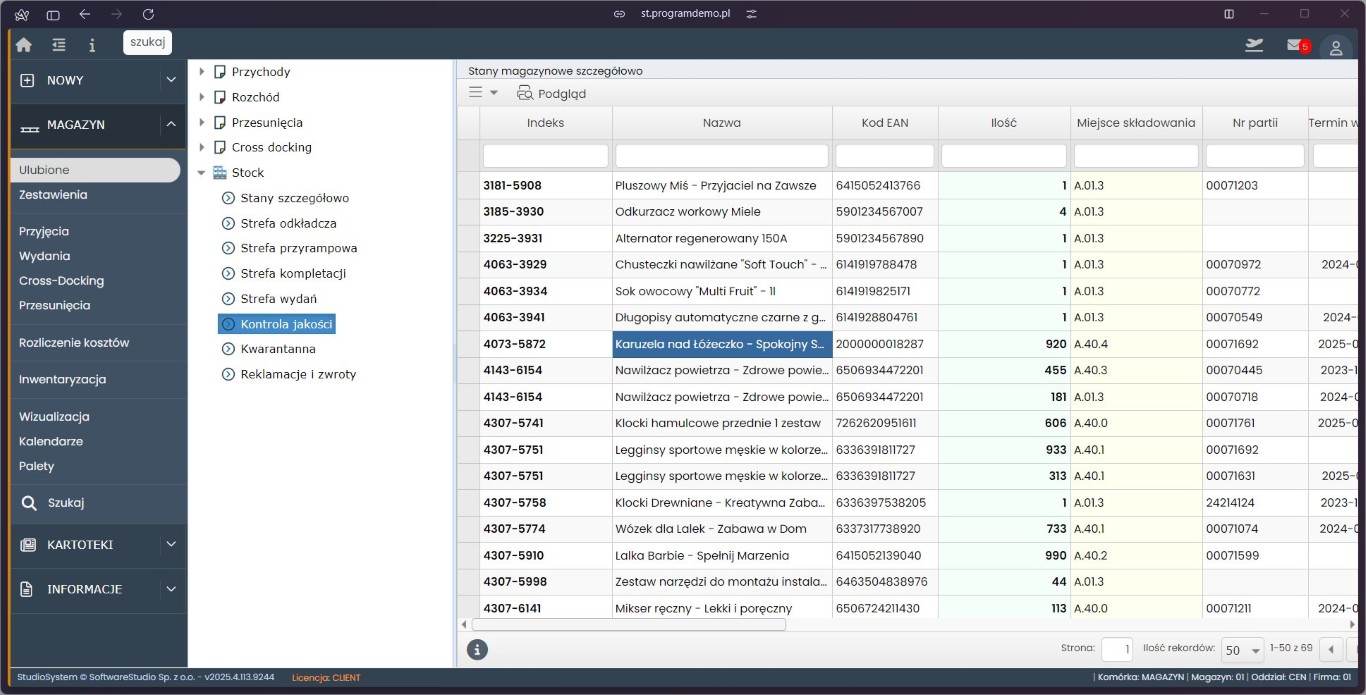Collapse the MAGAZYN section chevron

(x=171, y=124)
